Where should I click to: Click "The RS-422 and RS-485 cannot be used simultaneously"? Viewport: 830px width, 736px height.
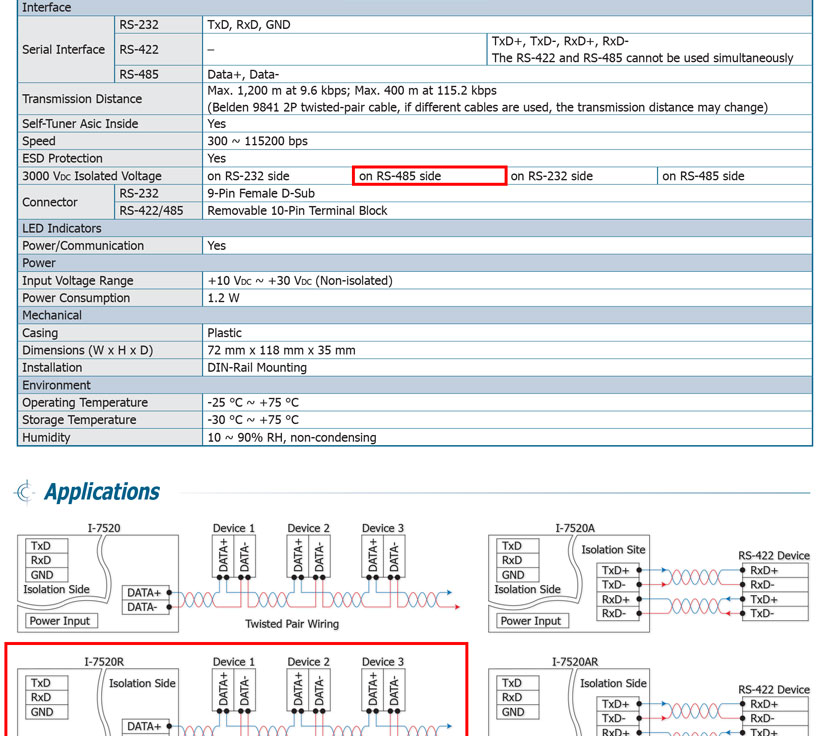coord(642,58)
